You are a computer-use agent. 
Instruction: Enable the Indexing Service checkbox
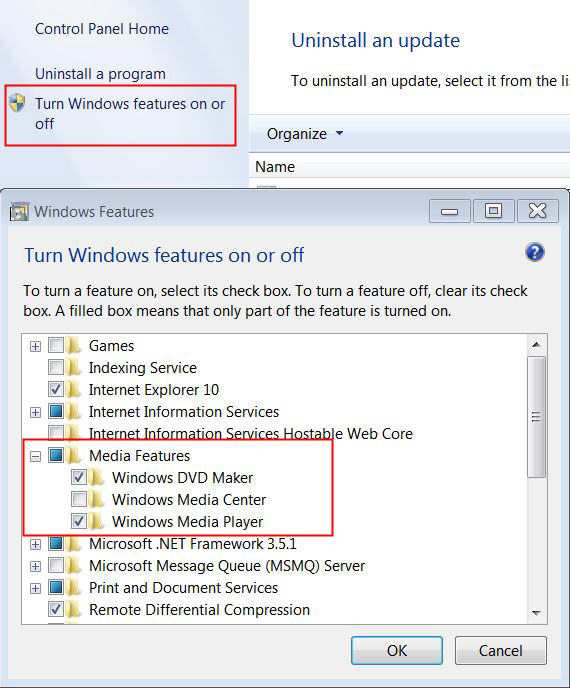click(56, 367)
